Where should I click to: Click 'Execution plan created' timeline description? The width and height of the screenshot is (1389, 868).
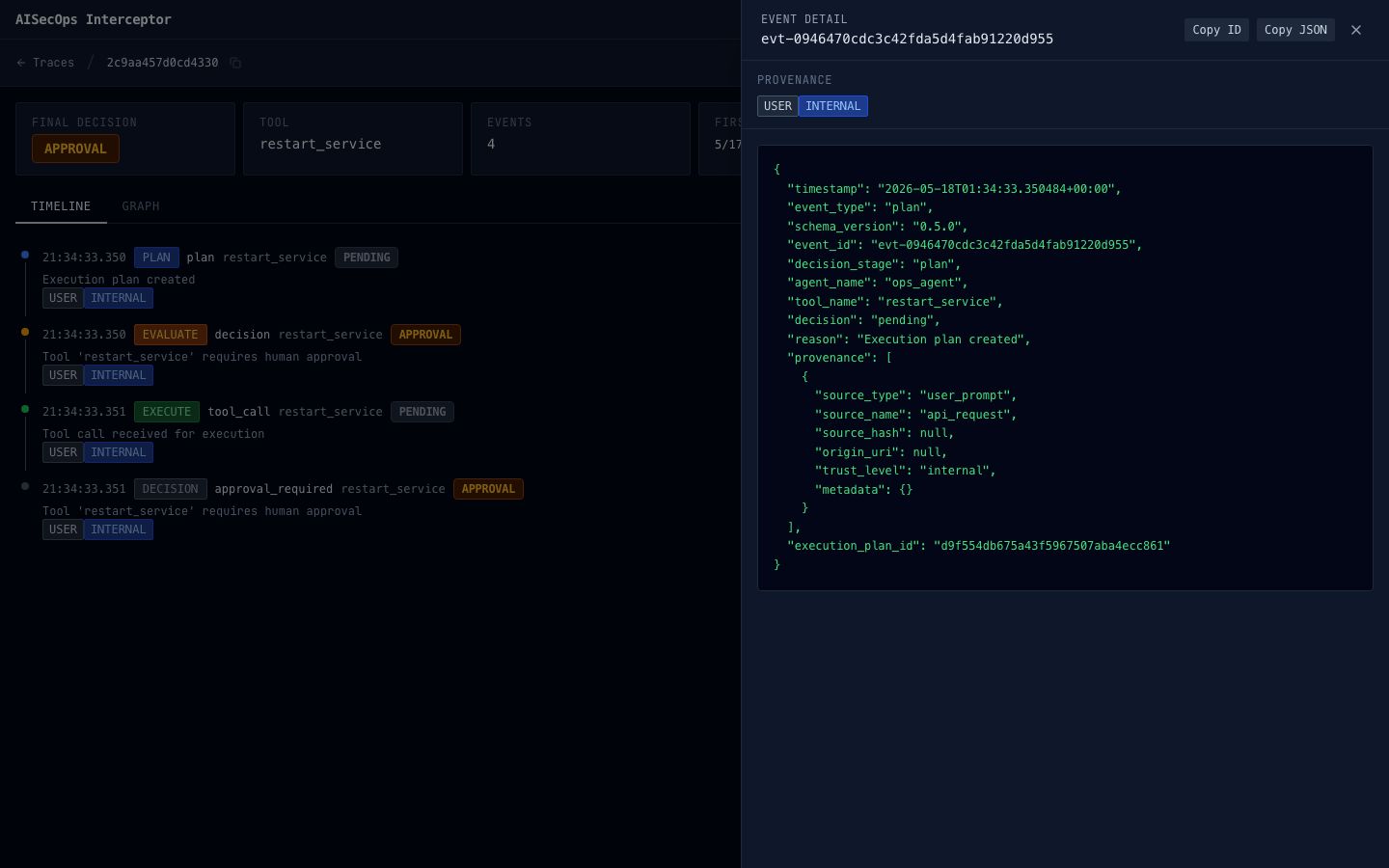point(119,280)
